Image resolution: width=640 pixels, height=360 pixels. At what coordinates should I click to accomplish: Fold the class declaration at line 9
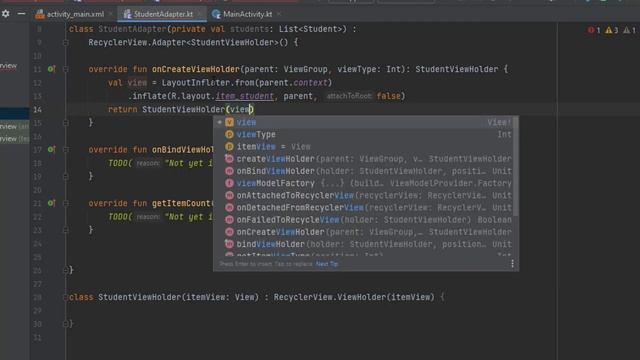[x=65, y=42]
